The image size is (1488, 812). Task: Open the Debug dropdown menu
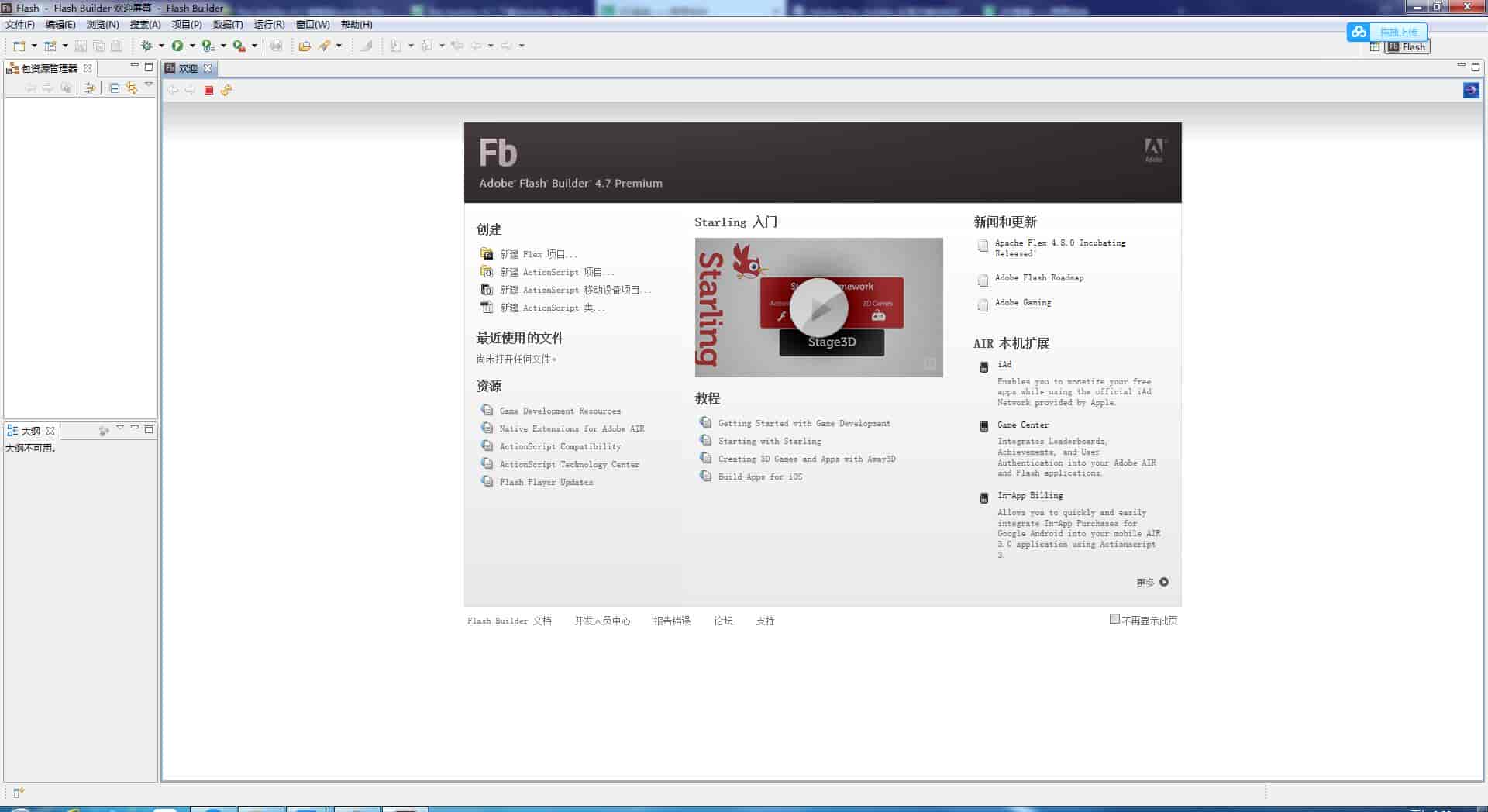point(161,46)
